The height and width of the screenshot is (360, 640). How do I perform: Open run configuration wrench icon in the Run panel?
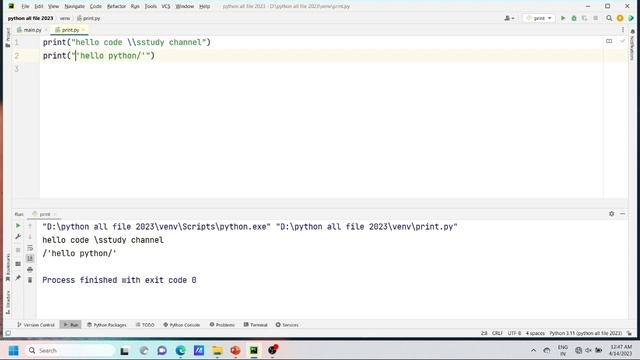pyautogui.click(x=18, y=237)
